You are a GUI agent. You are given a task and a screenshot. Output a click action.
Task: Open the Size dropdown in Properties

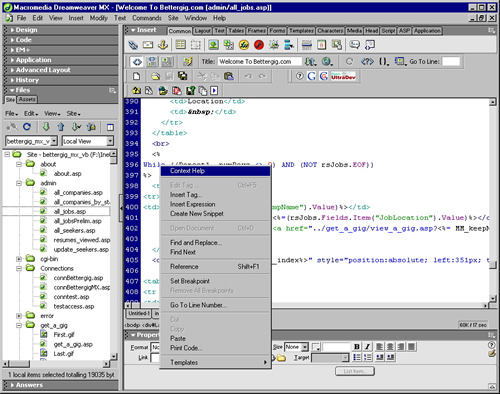tap(304, 347)
